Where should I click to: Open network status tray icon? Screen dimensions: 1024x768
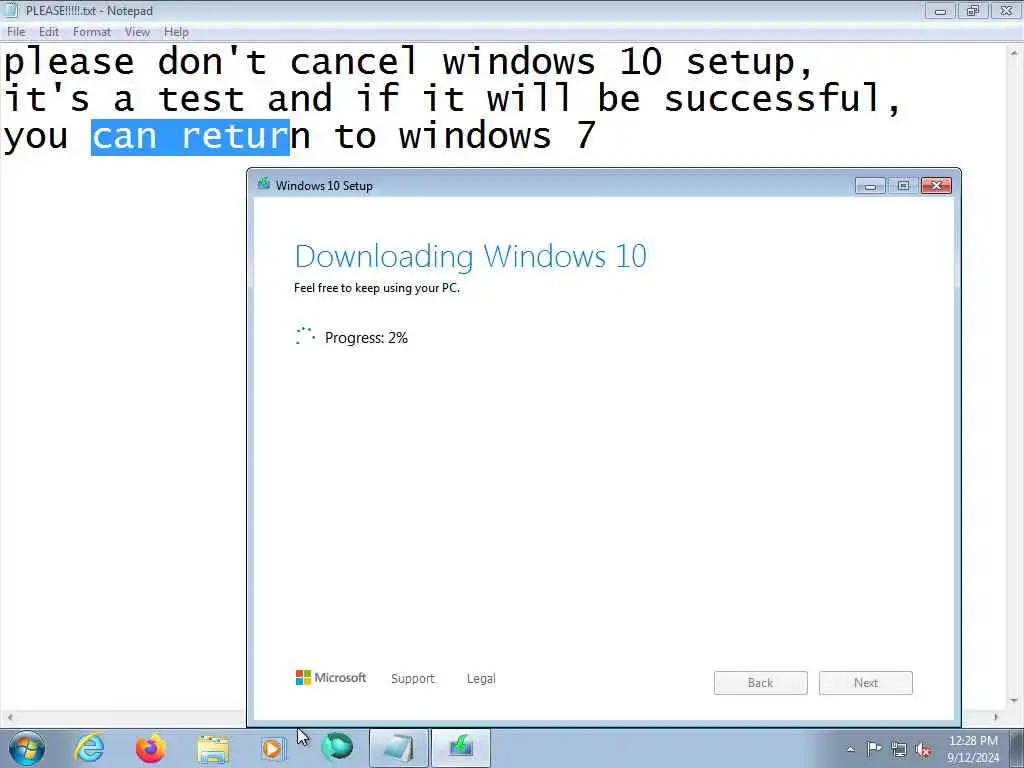(x=899, y=750)
